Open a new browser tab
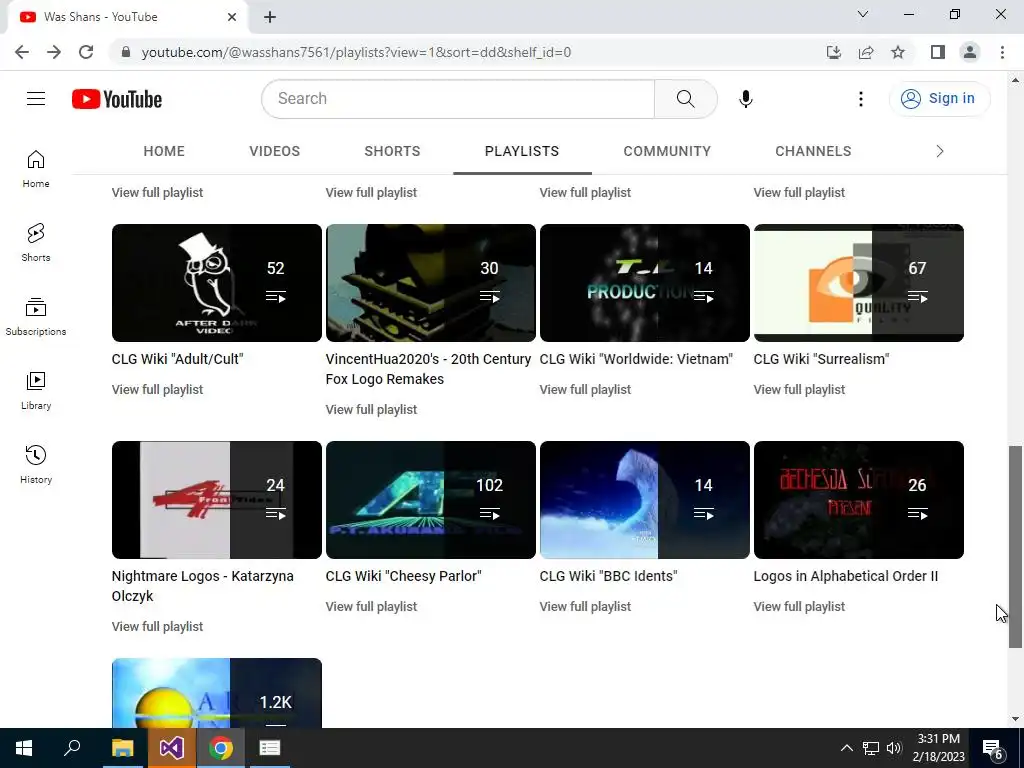 pyautogui.click(x=270, y=17)
